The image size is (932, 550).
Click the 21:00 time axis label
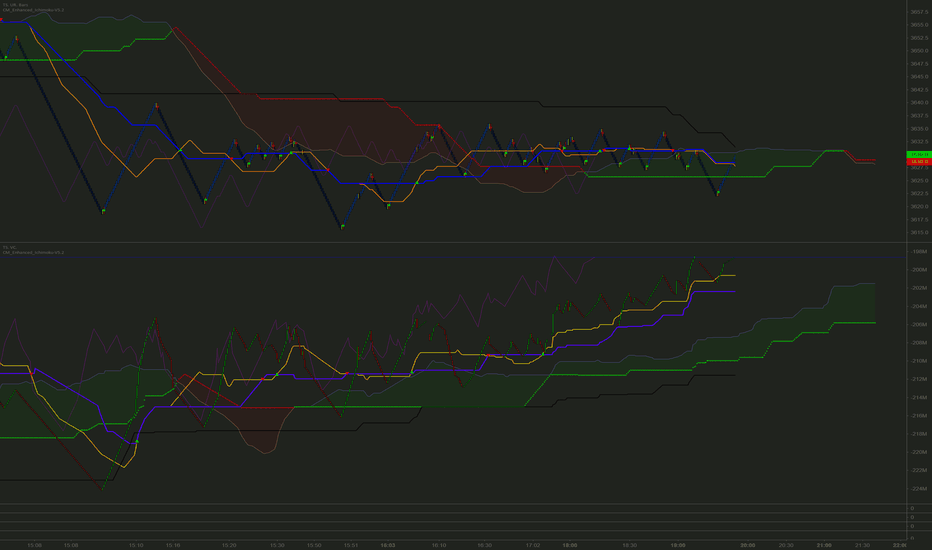[824, 545]
